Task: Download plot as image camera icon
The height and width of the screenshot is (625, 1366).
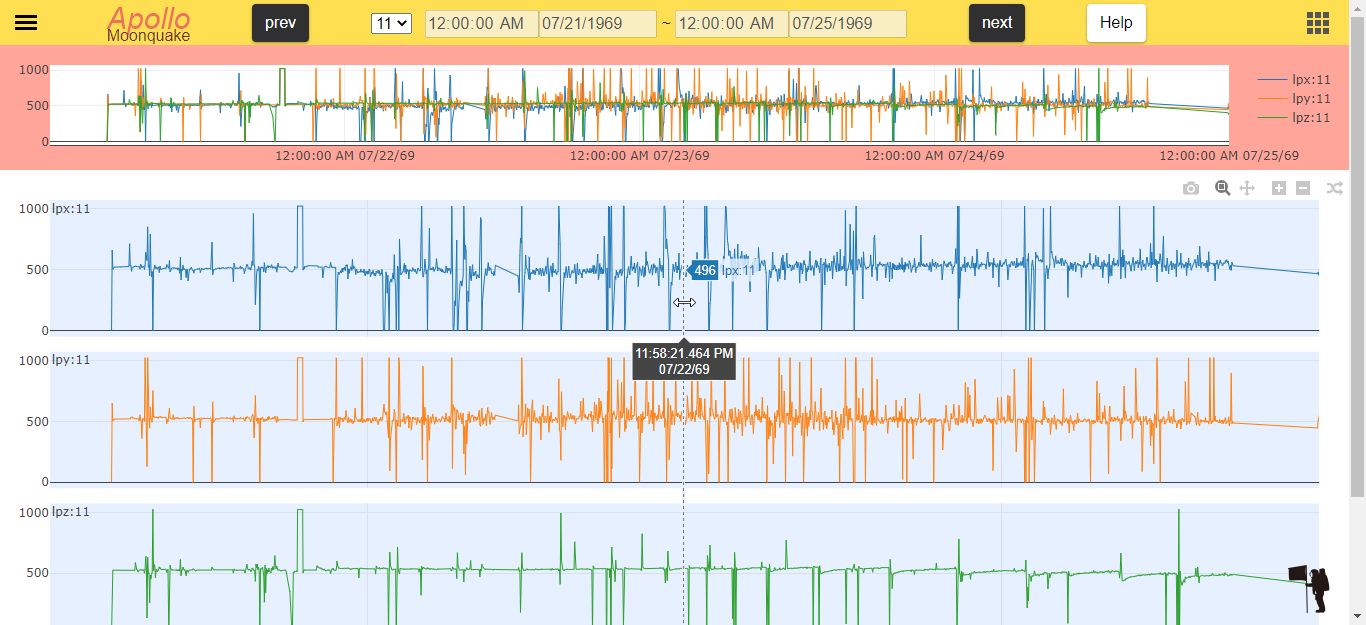Action: point(1190,188)
